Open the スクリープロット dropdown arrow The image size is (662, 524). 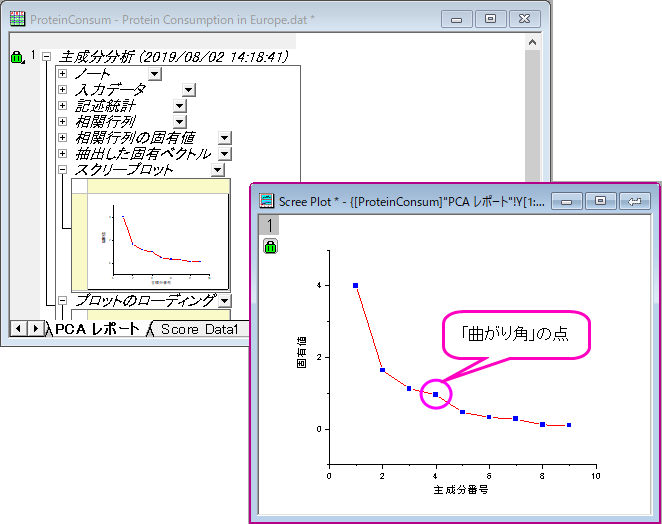click(217, 170)
